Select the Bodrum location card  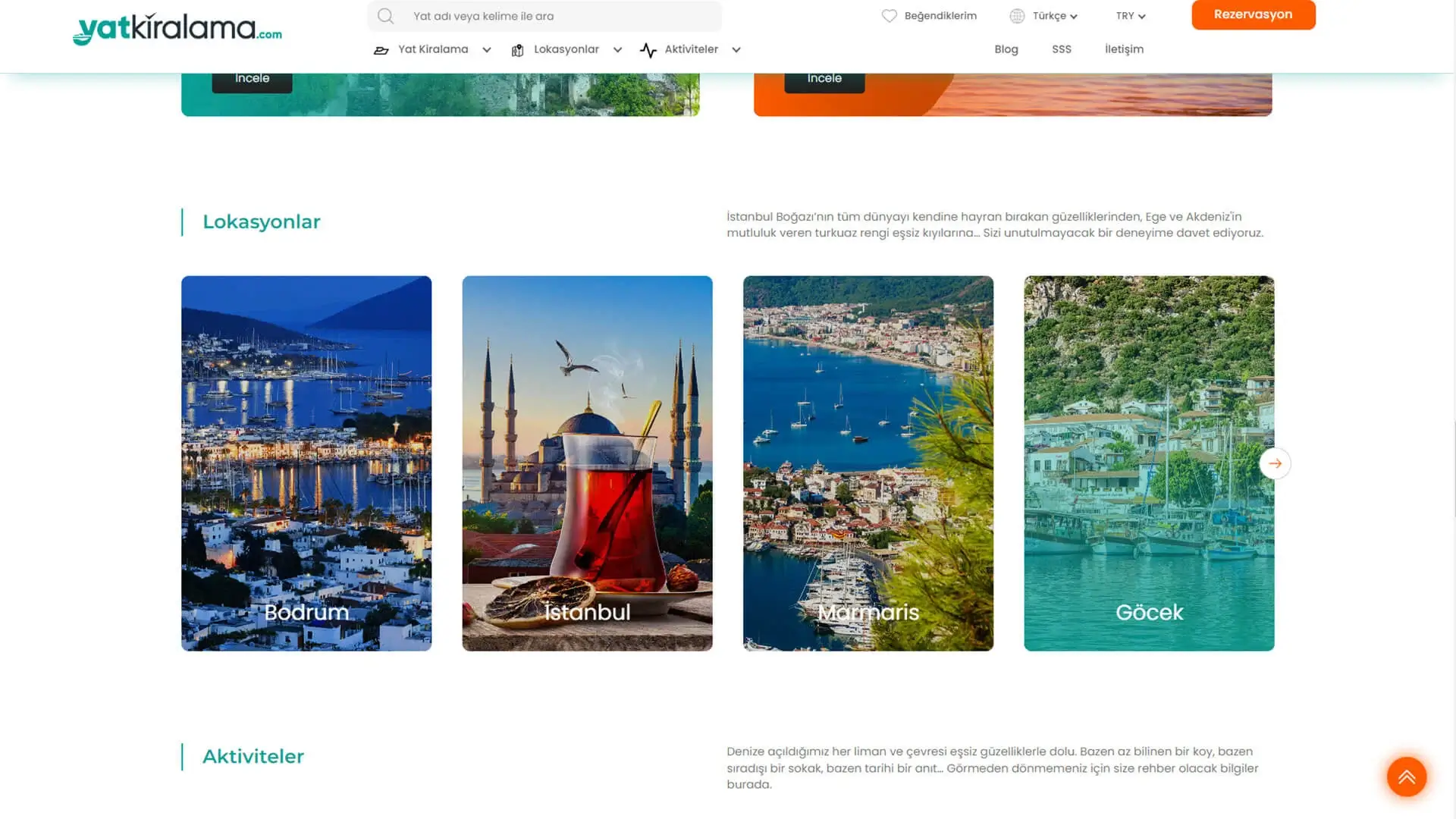(306, 463)
